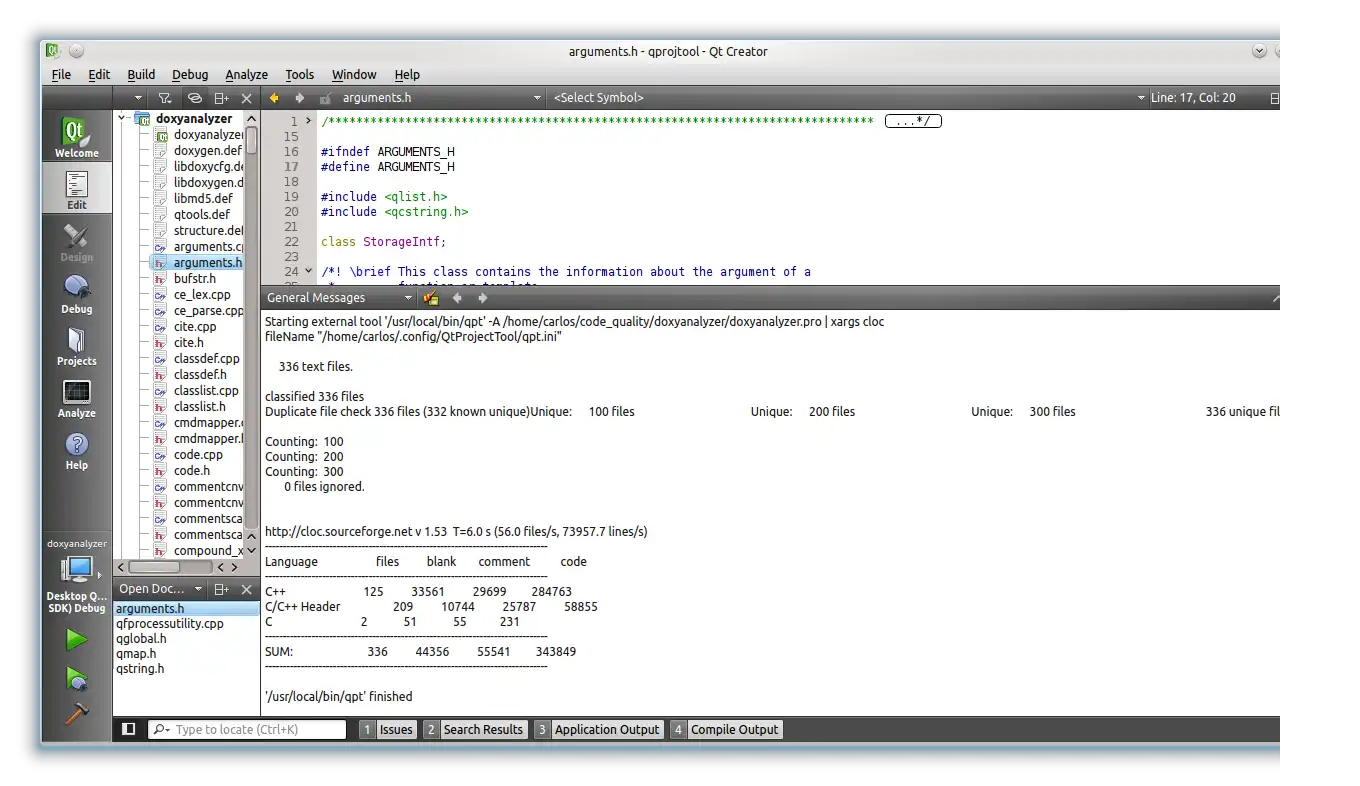
Task: Collapse the doxyanalyzer project tree
Action: (x=122, y=118)
